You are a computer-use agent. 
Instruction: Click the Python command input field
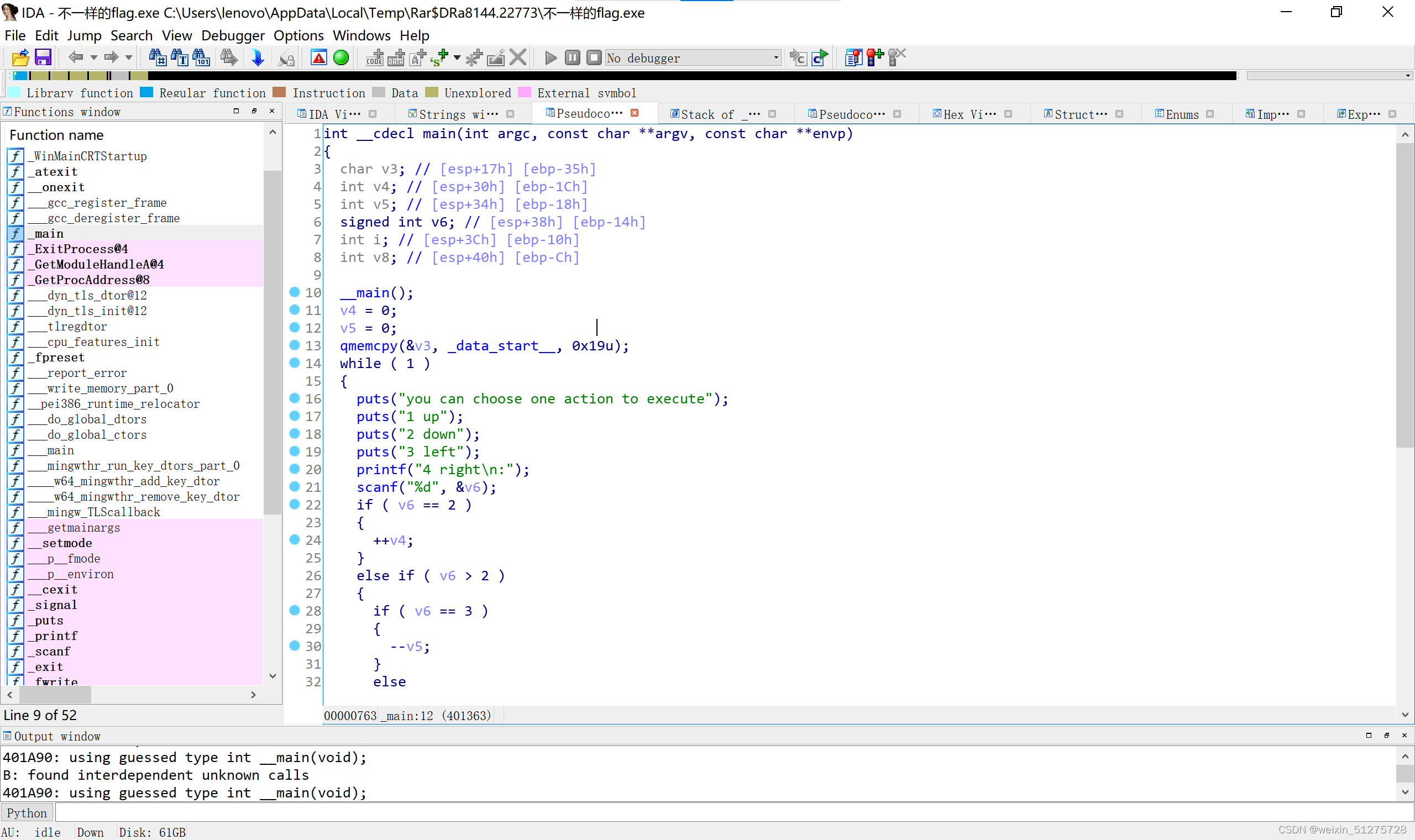pyautogui.click(x=734, y=813)
